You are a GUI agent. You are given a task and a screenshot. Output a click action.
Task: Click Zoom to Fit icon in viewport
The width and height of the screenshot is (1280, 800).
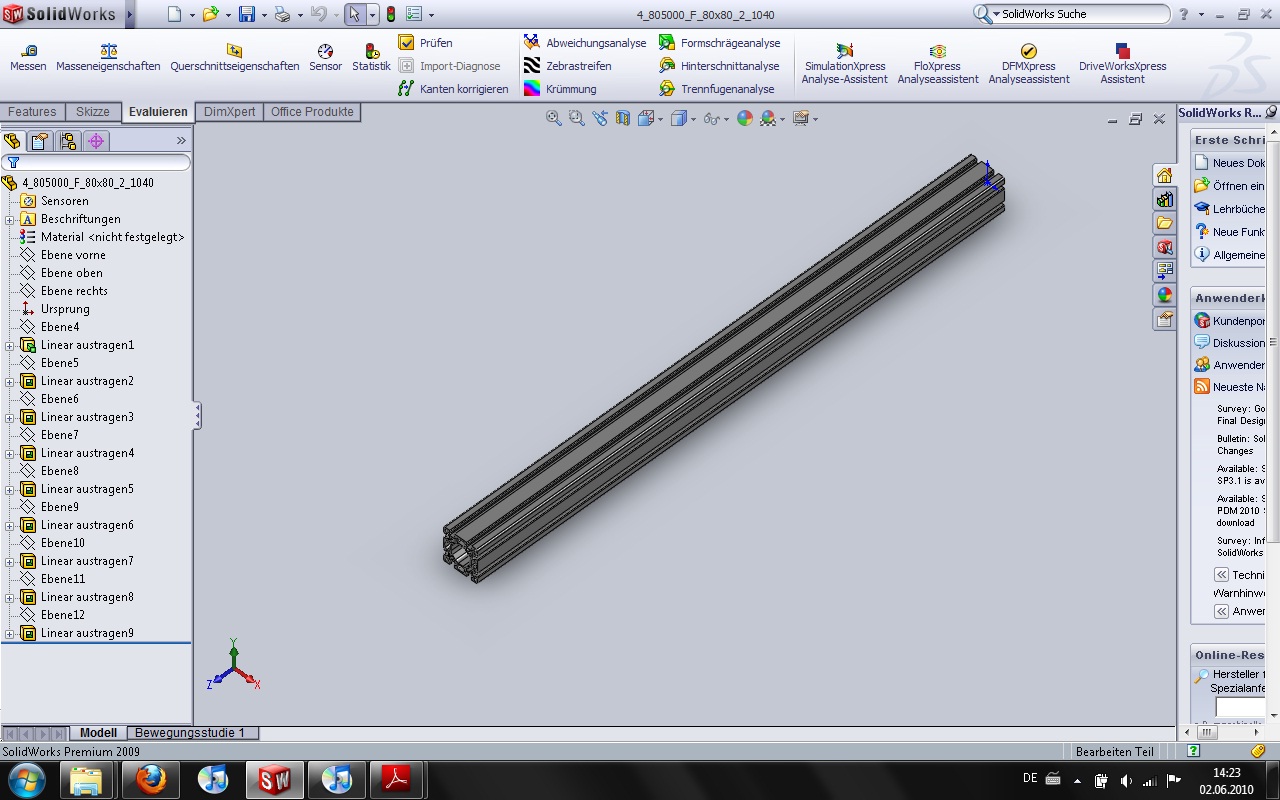coord(553,118)
